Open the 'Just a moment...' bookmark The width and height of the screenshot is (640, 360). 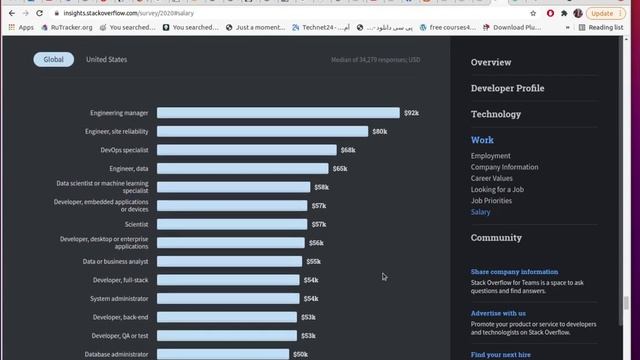point(256,27)
